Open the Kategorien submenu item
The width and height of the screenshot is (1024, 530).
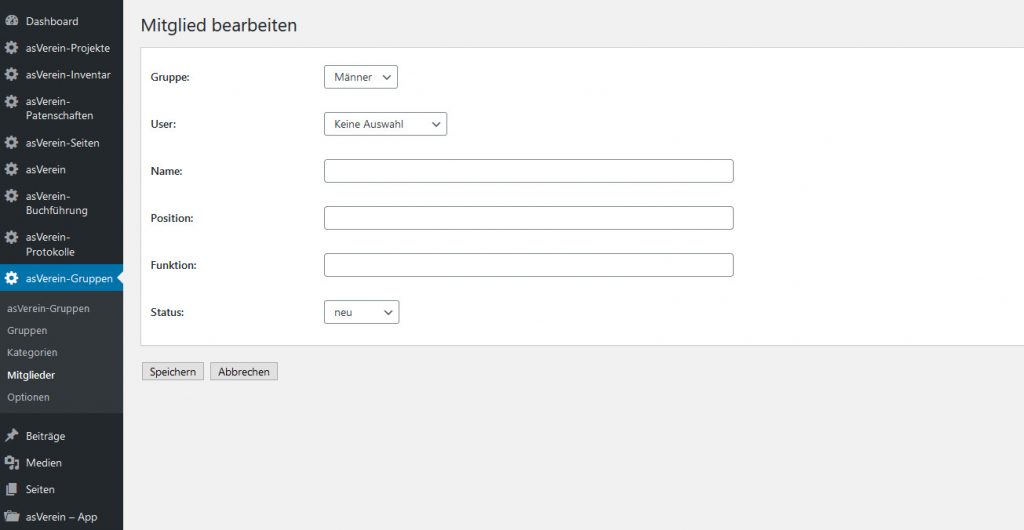[32, 352]
